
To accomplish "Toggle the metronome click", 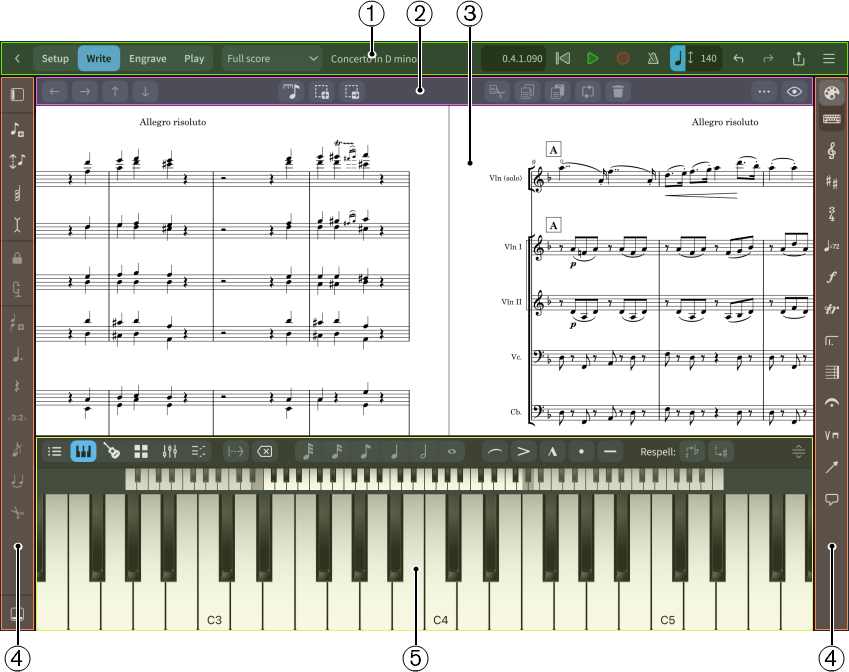I will (653, 59).
